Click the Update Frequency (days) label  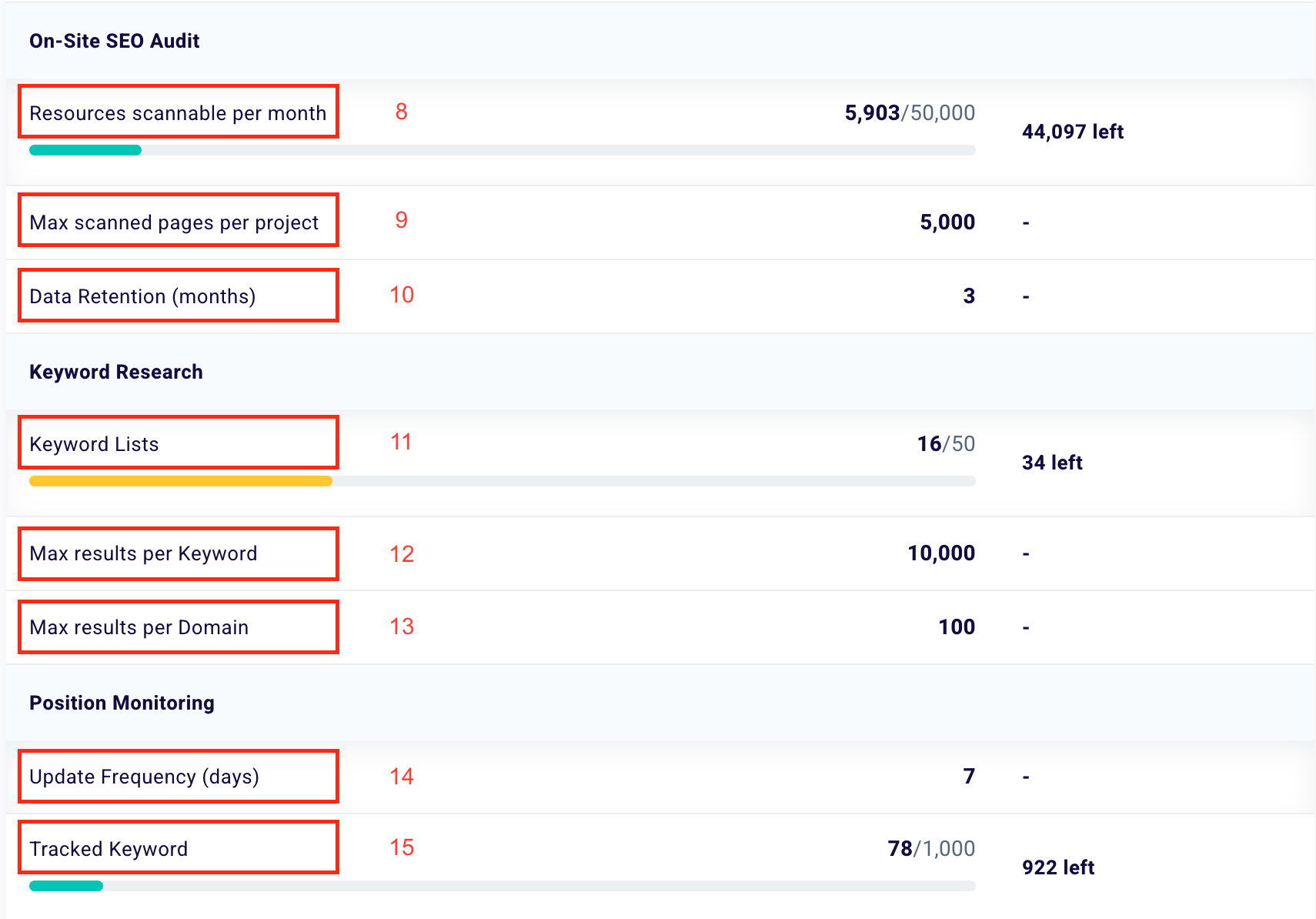pos(144,777)
